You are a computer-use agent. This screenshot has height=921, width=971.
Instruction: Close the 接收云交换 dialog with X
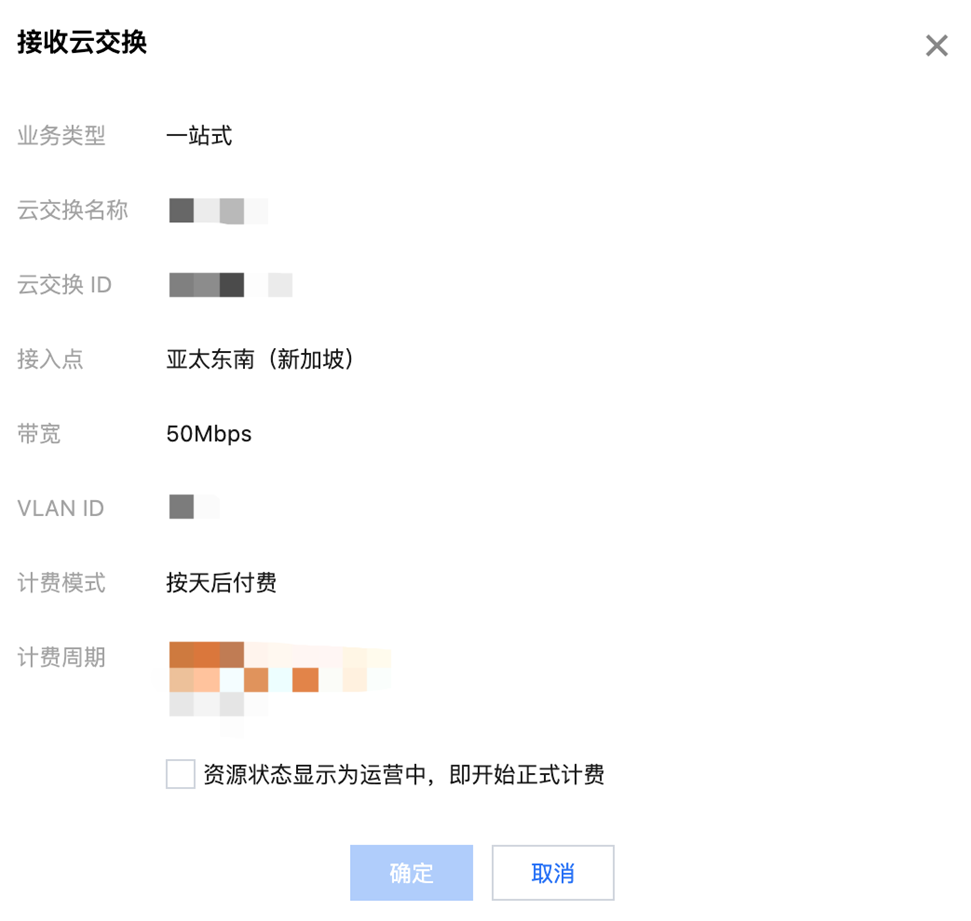pyautogui.click(x=936, y=46)
